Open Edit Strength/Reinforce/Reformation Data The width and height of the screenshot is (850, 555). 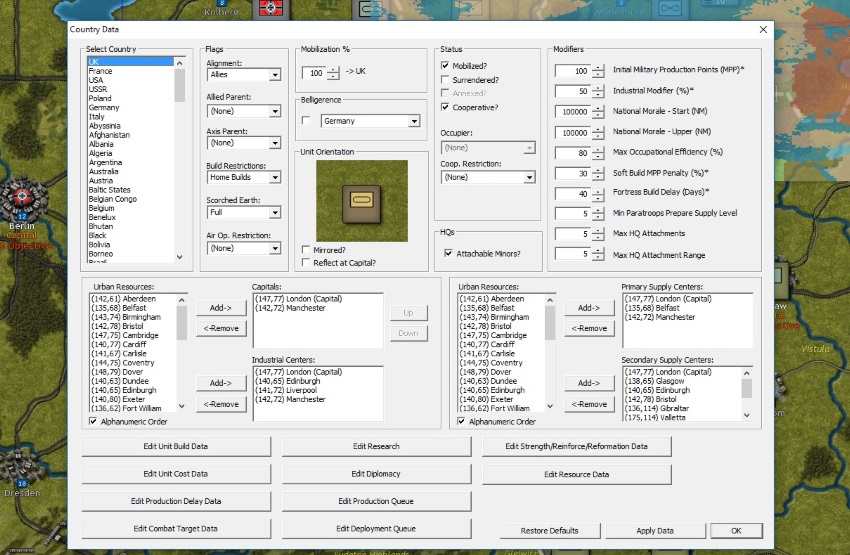576,446
